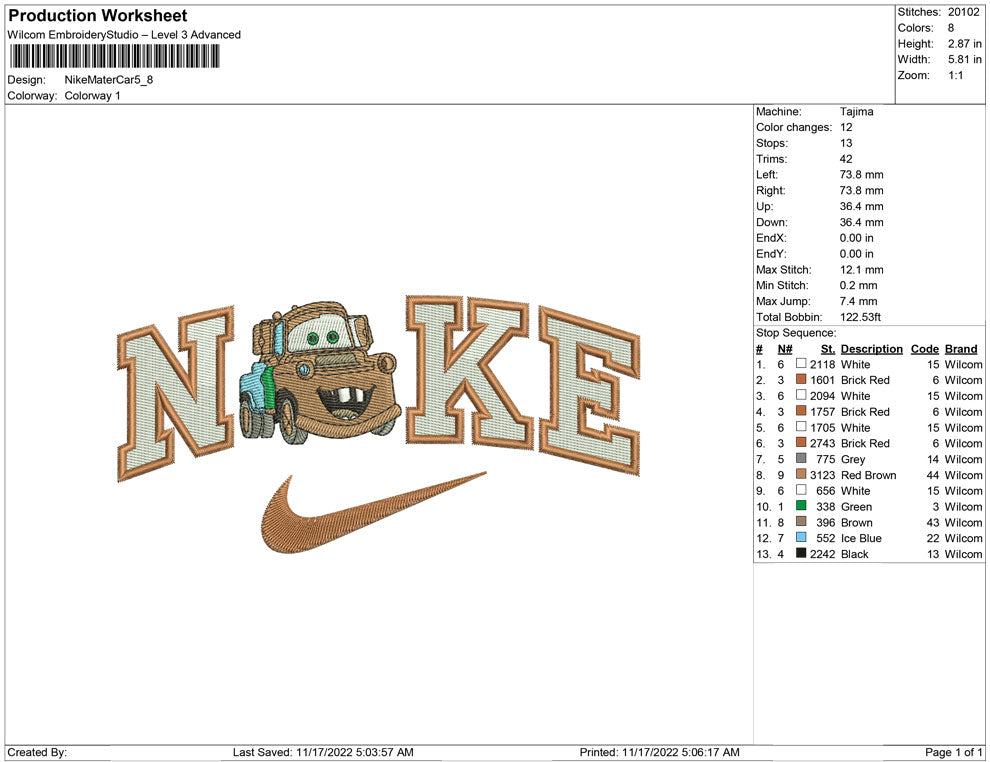Click the Stop Sequence heading
The height and width of the screenshot is (762, 990).
(796, 333)
